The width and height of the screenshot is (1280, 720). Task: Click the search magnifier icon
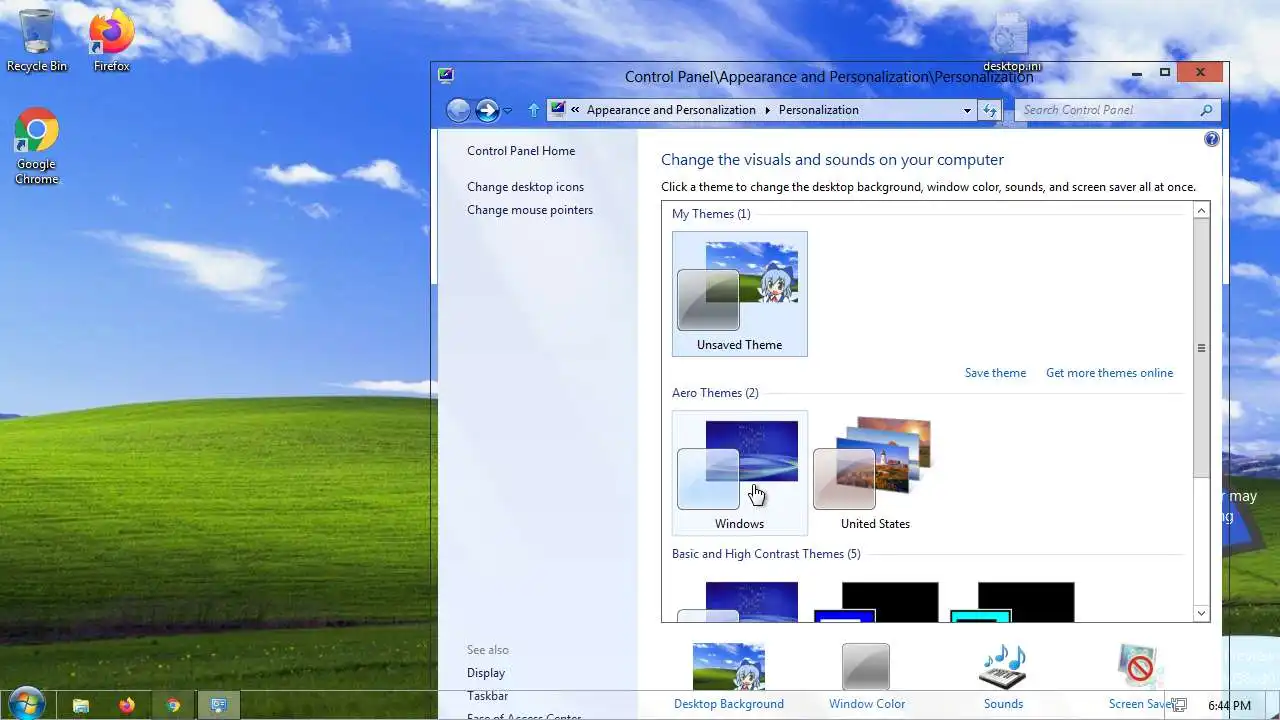pos(1206,110)
